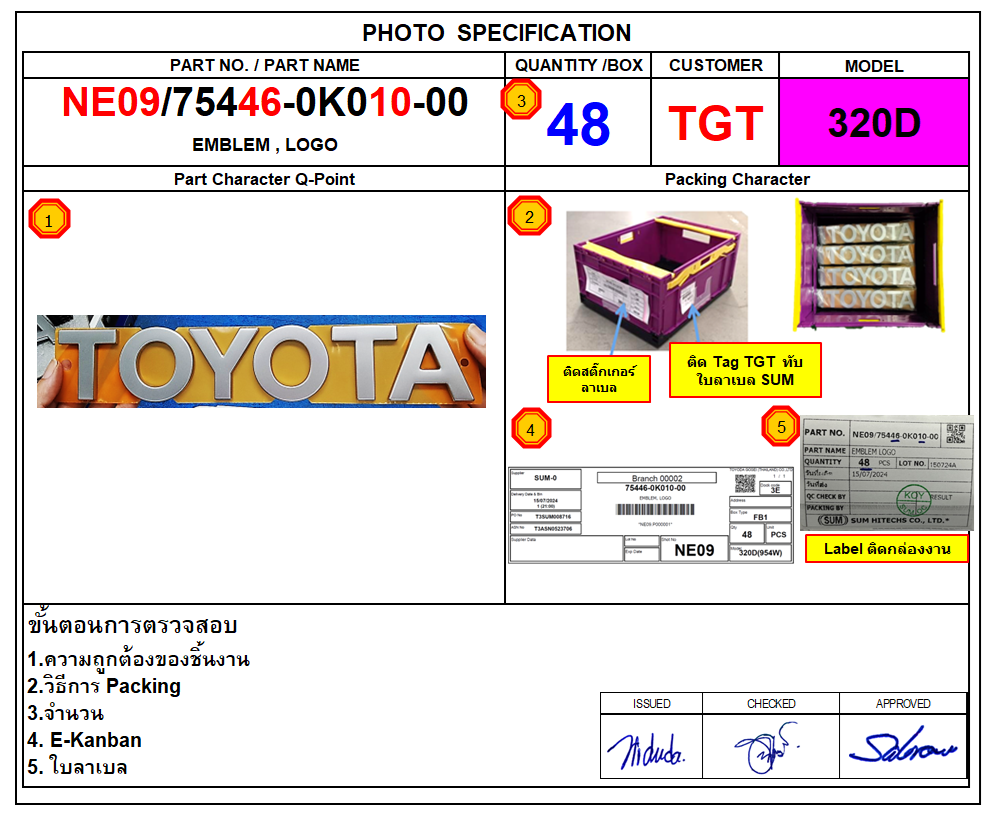Image resolution: width=997 pixels, height=821 pixels.
Task: Select "PCS" unit on the Kanban tag
Action: [778, 534]
